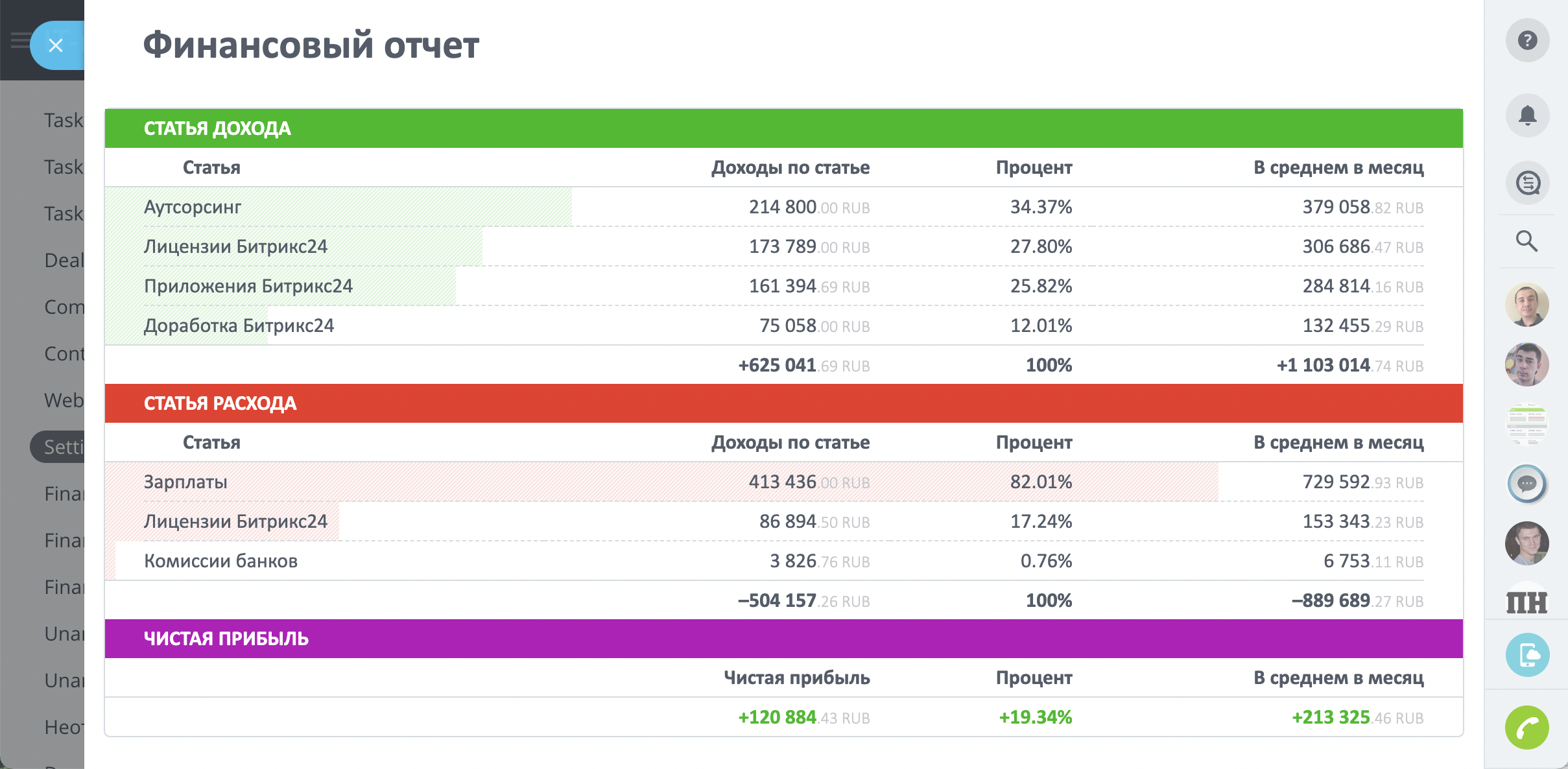Close the financial report panel
Viewport: 1568px width, 769px height.
56,45
